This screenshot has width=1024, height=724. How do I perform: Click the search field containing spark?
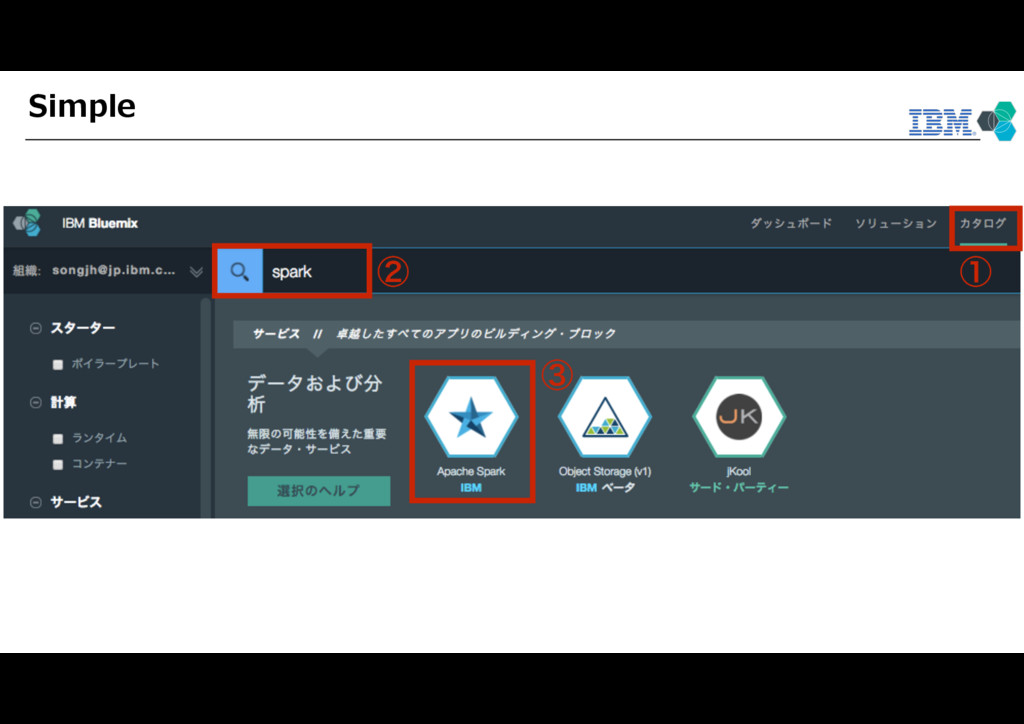[316, 271]
